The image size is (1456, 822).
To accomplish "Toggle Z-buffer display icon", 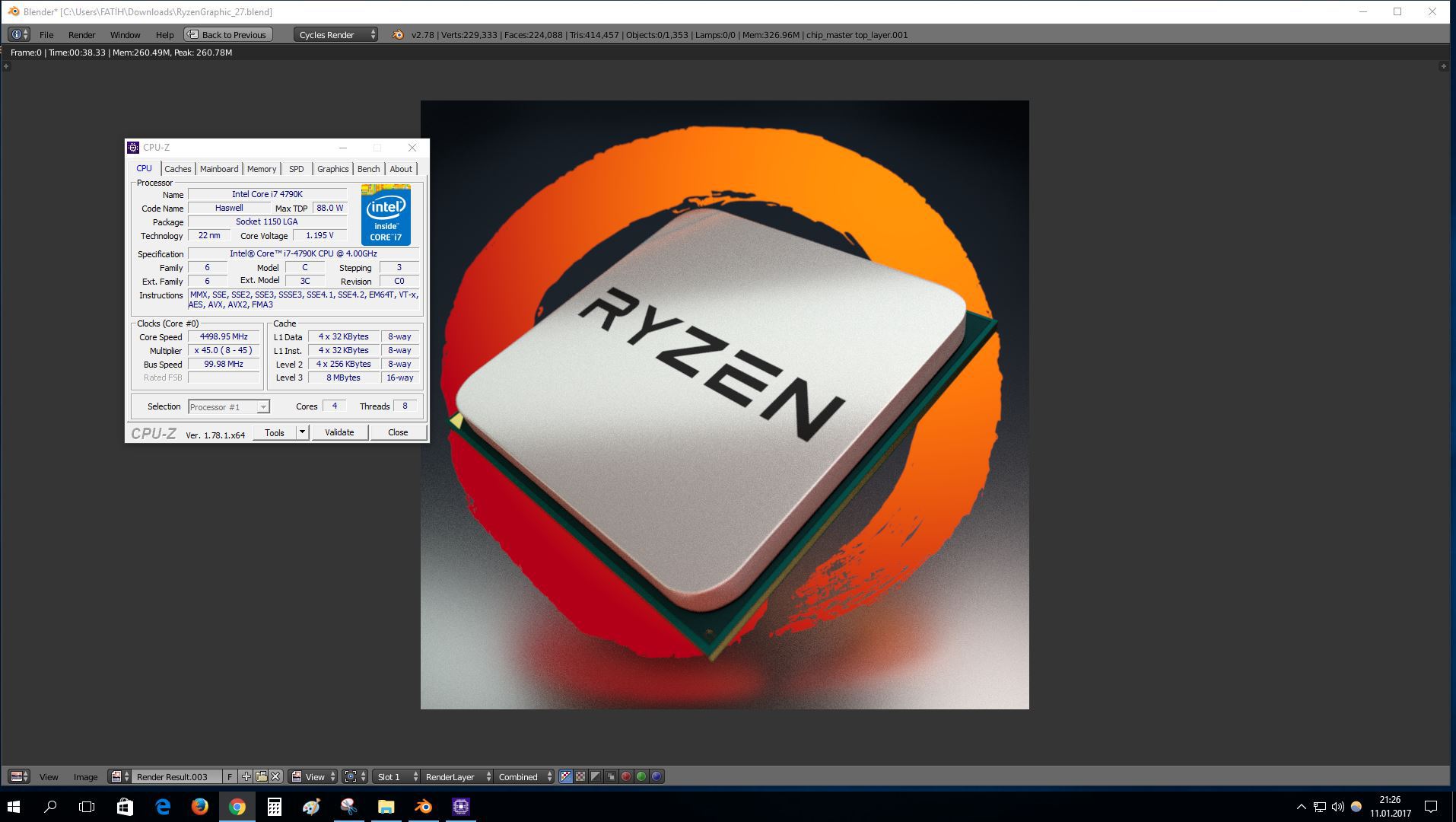I will click(611, 776).
